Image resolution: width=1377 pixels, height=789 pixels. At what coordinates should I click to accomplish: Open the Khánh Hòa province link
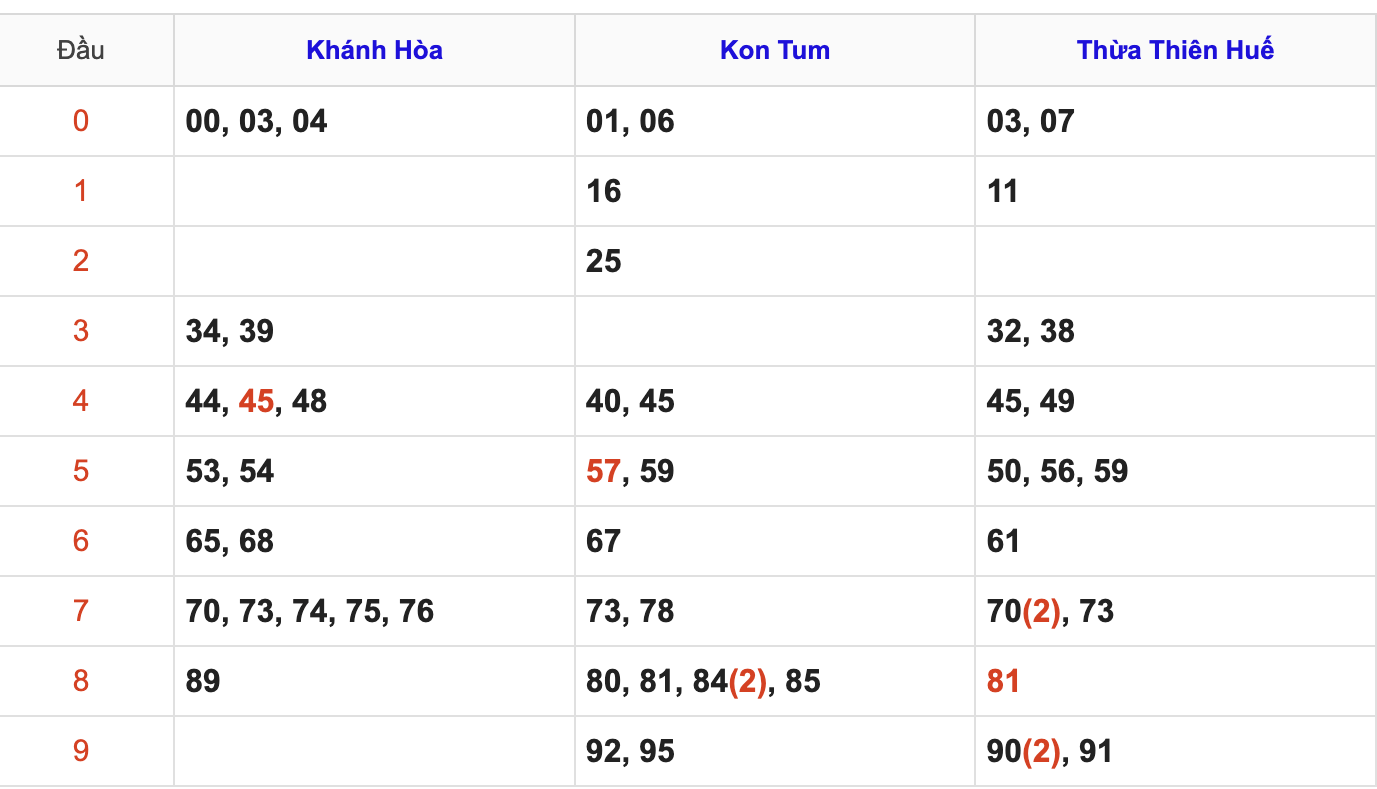tap(374, 50)
